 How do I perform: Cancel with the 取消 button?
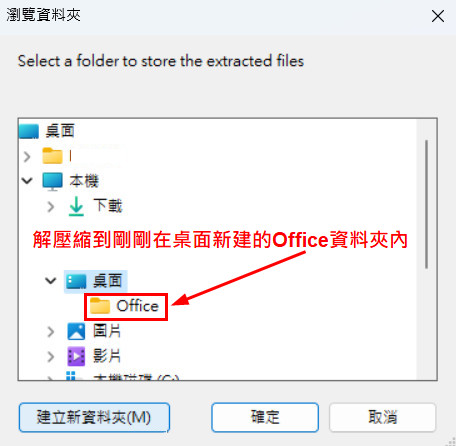coord(382,417)
